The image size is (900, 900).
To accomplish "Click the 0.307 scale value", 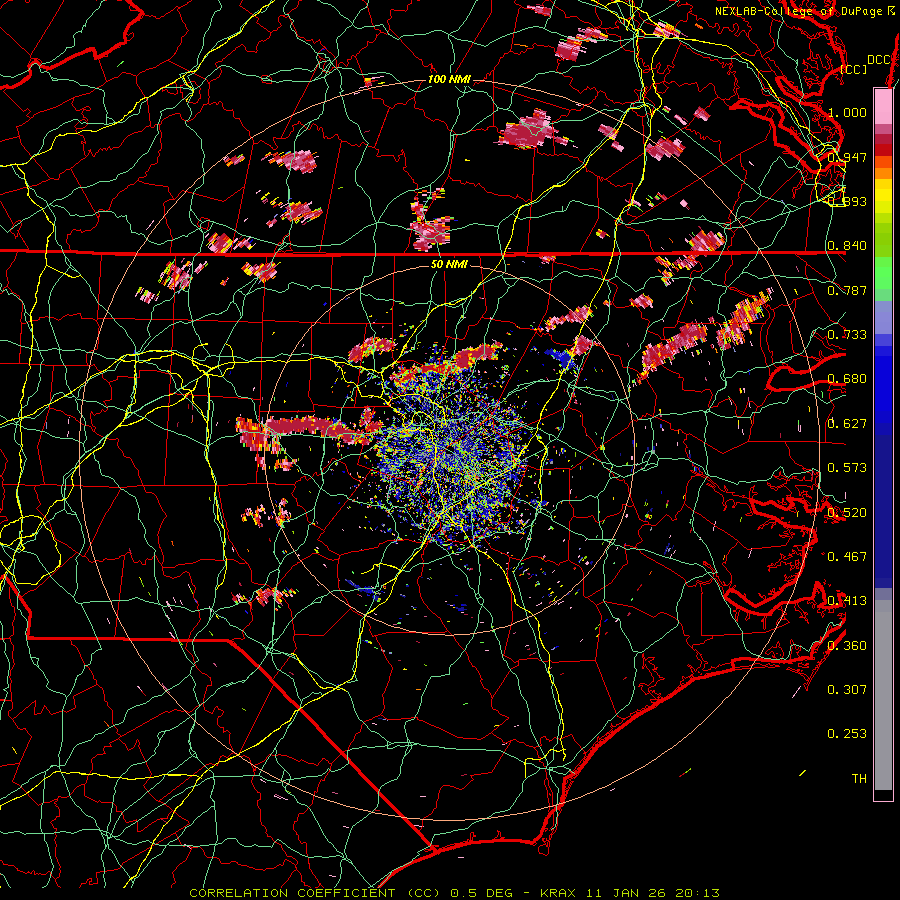I will [x=847, y=690].
